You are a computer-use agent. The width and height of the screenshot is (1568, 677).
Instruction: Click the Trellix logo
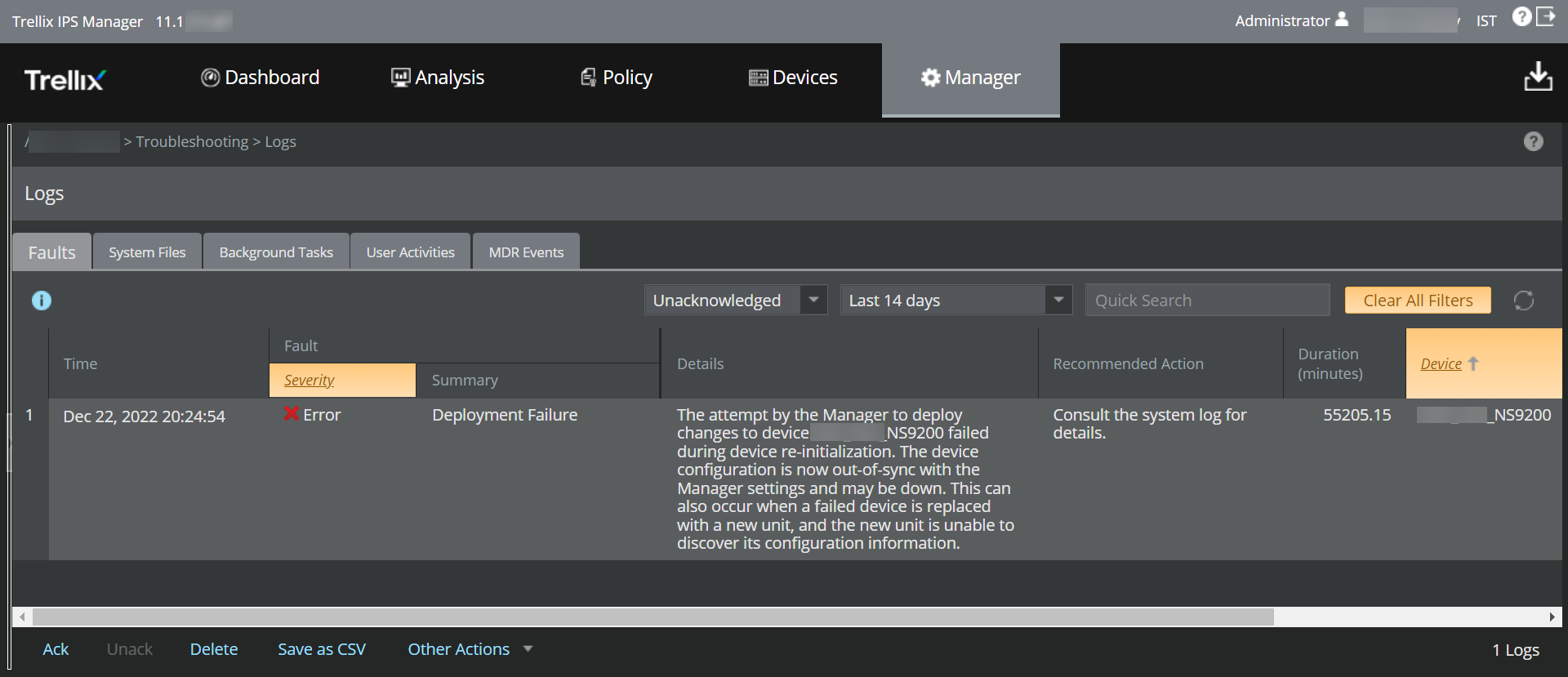[x=65, y=79]
